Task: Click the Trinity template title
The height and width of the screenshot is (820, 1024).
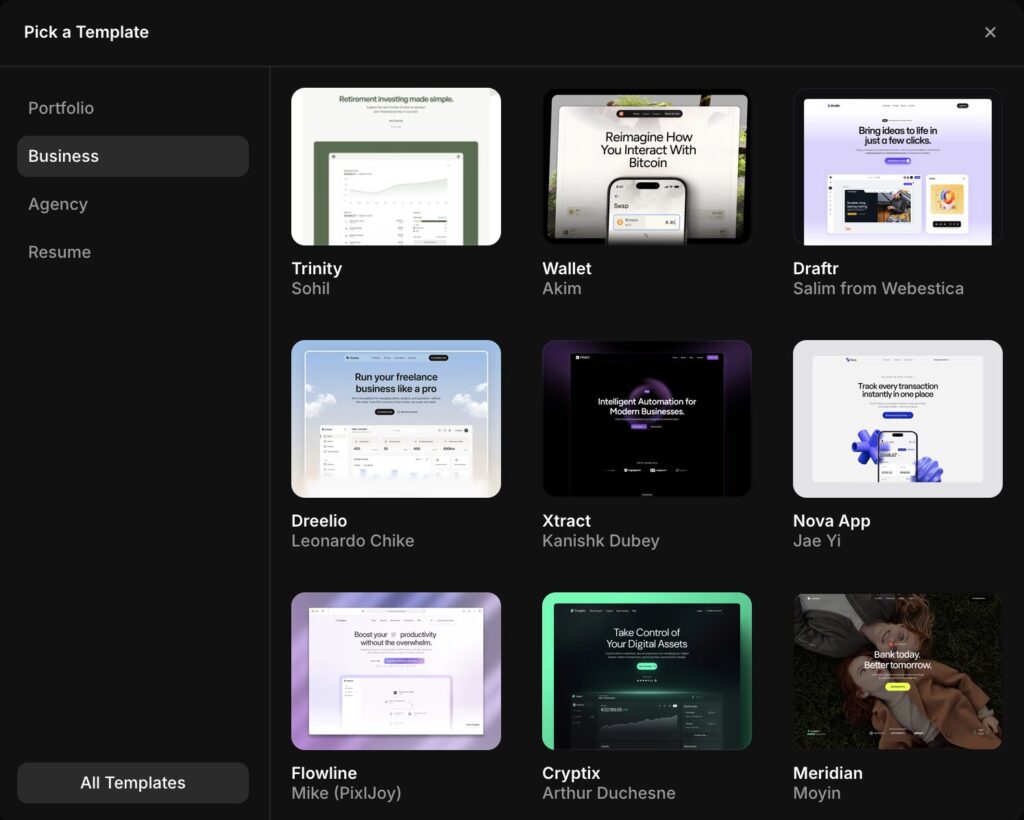Action: coord(316,268)
